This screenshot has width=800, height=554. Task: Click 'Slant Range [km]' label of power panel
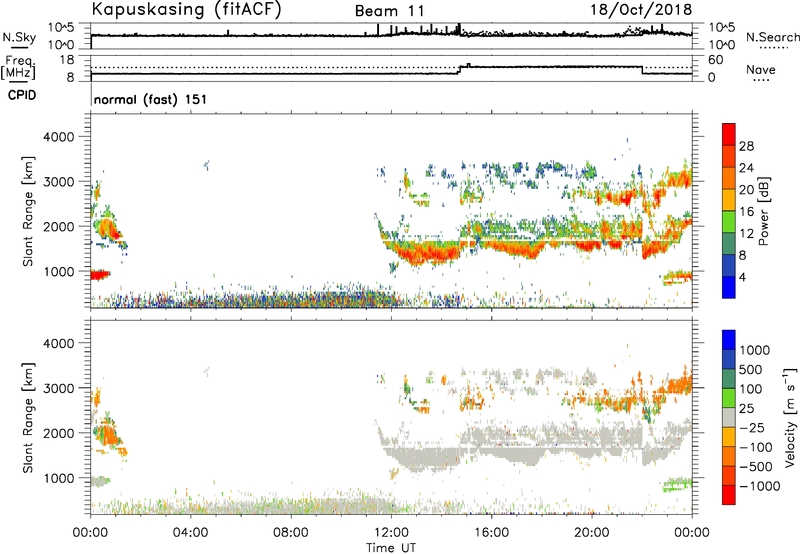click(29, 211)
